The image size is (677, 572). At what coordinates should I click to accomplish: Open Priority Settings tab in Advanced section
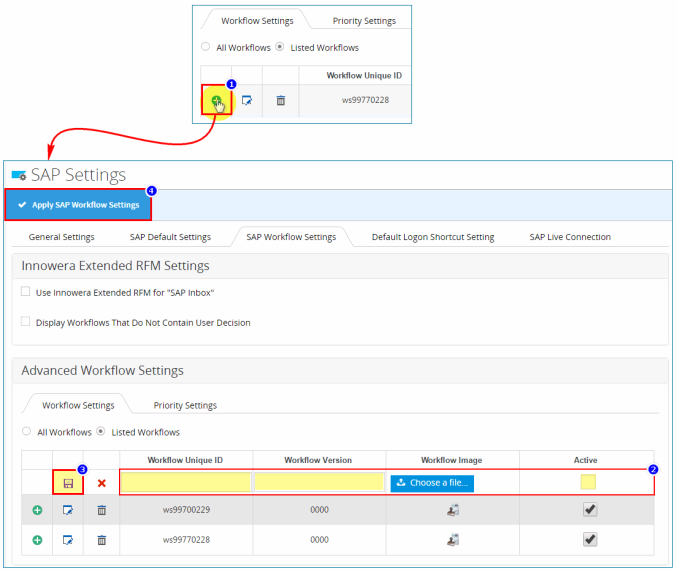[x=185, y=405]
